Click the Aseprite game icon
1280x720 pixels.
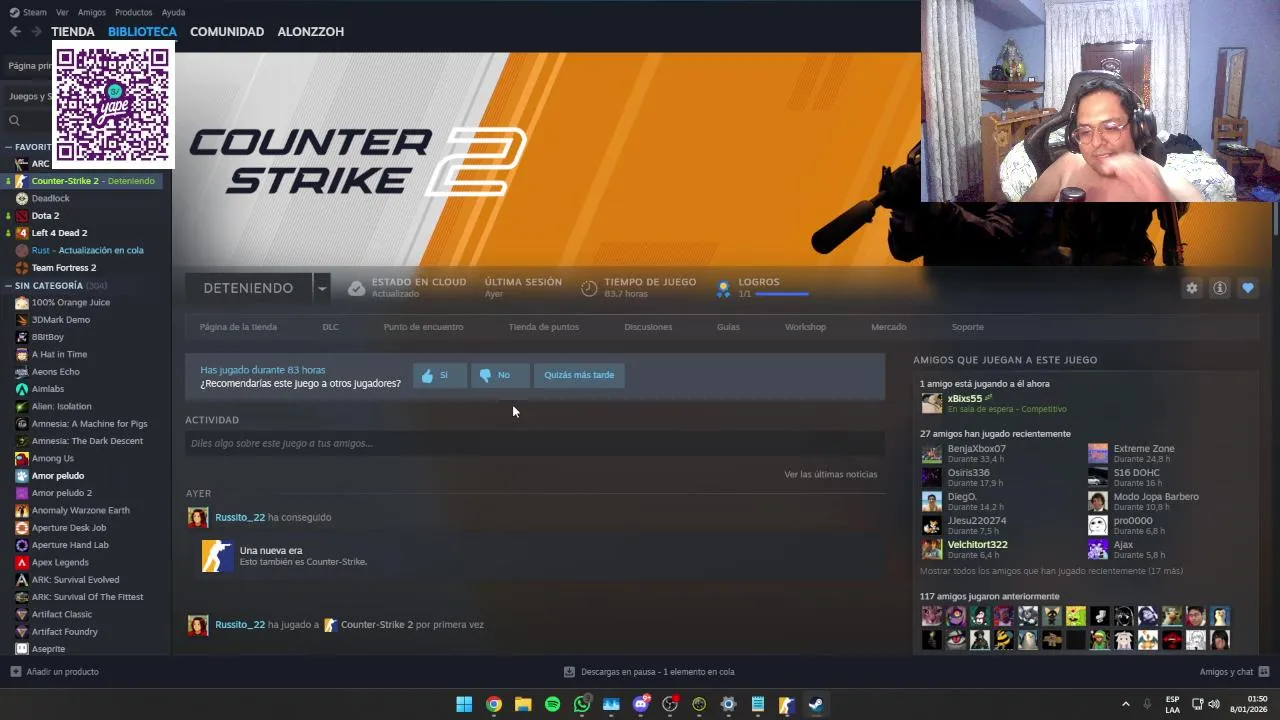click(x=22, y=649)
